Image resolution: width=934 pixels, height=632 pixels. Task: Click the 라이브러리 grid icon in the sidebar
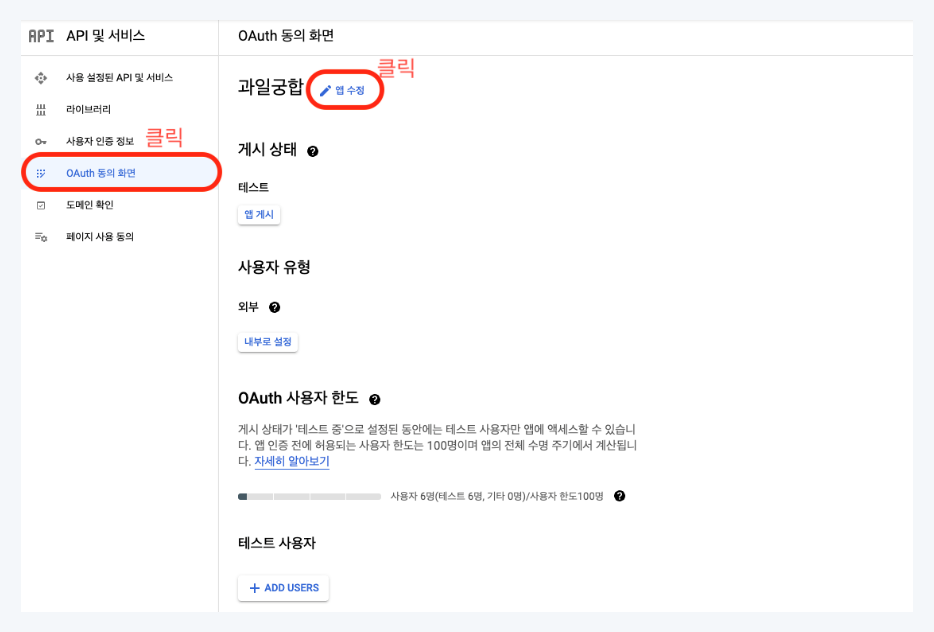[x=40, y=109]
